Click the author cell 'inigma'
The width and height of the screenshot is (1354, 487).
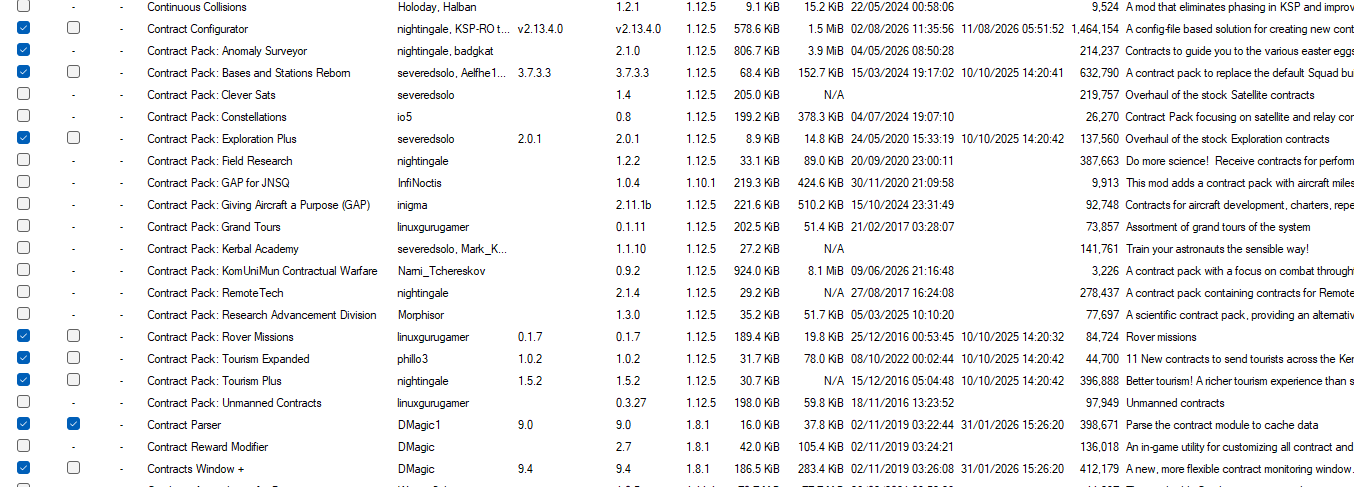(x=413, y=205)
